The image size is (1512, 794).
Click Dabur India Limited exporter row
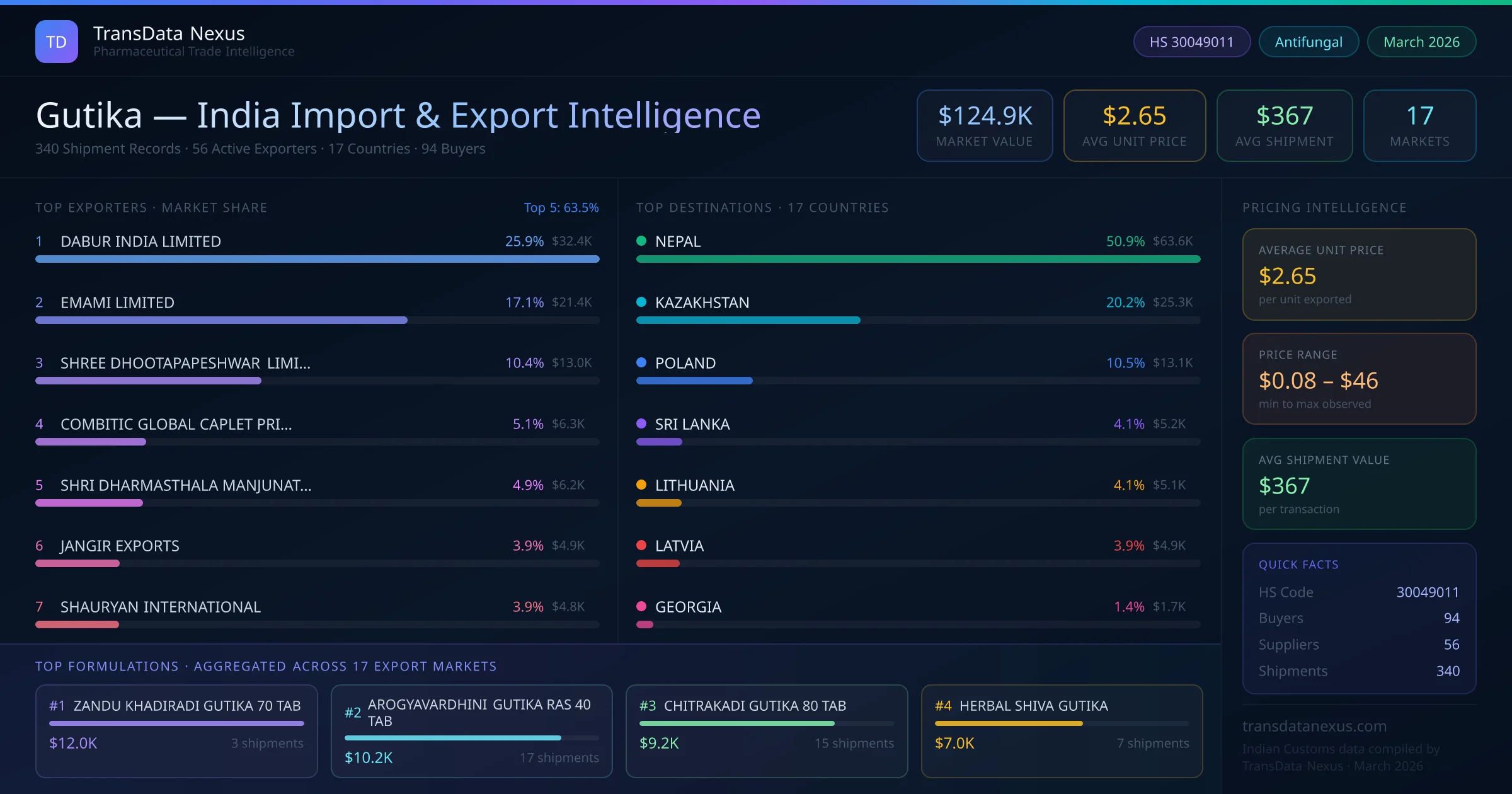pos(140,241)
